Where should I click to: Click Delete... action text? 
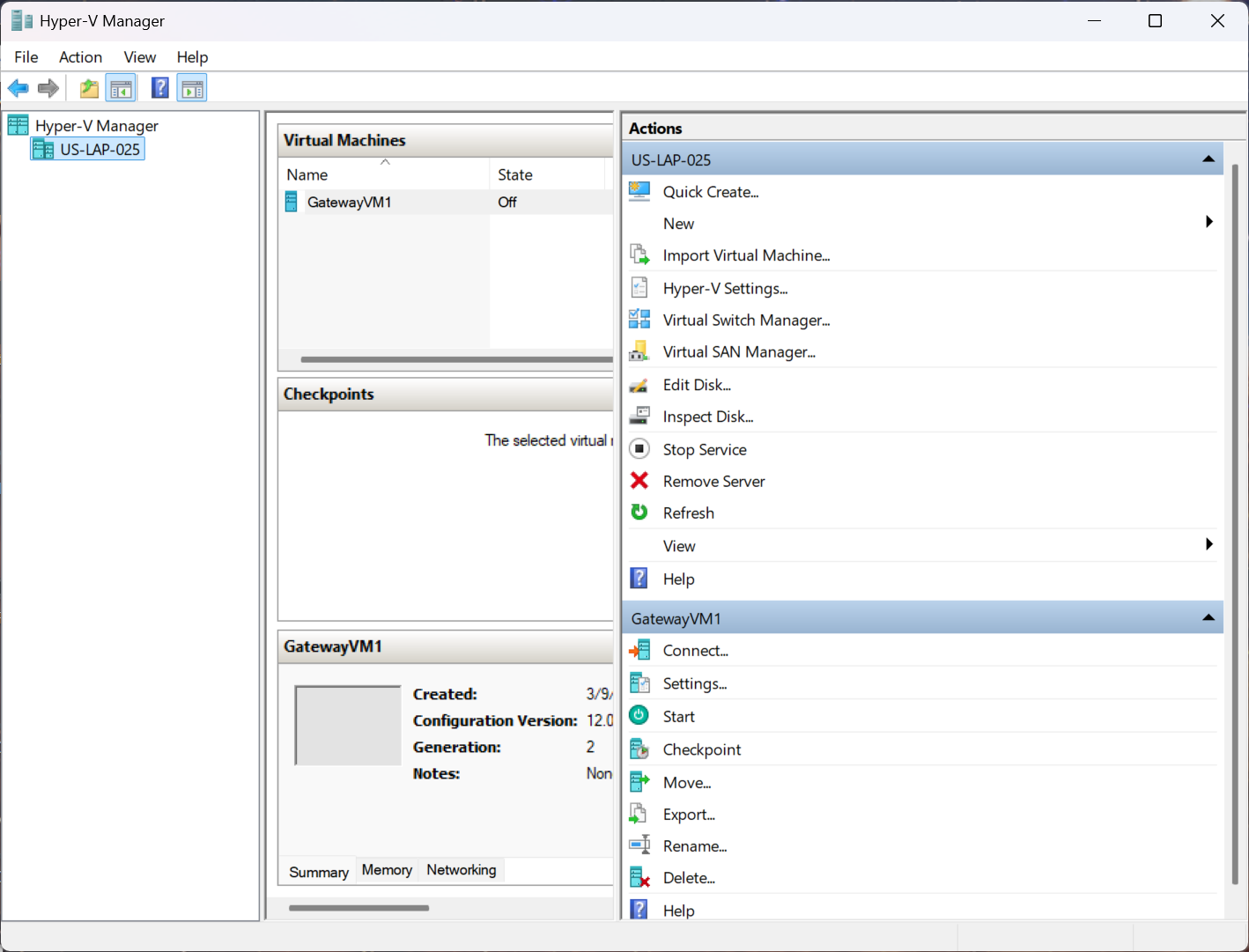pyautogui.click(x=689, y=878)
